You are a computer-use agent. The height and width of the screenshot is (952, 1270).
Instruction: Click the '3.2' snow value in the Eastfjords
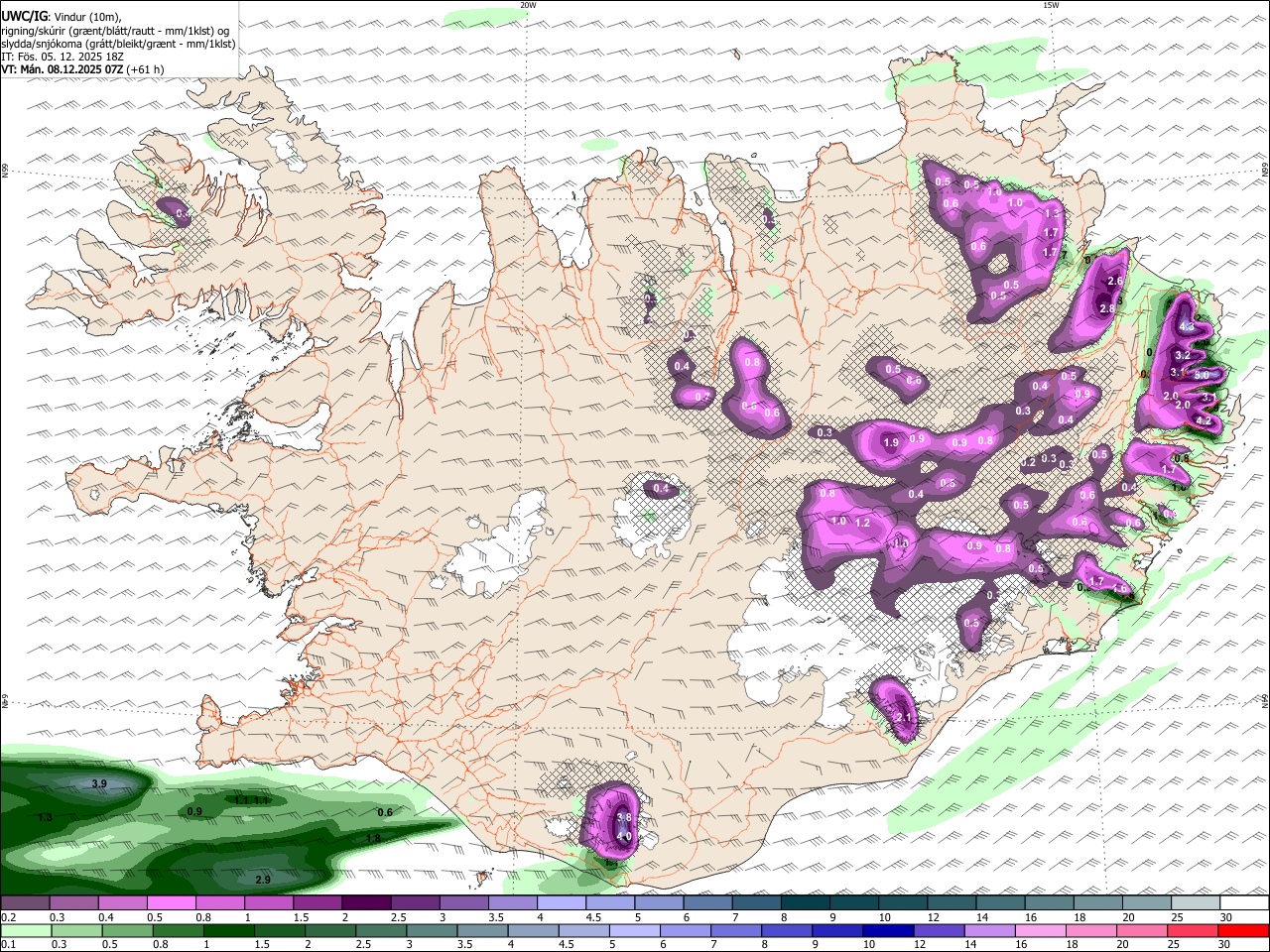coord(1183,355)
